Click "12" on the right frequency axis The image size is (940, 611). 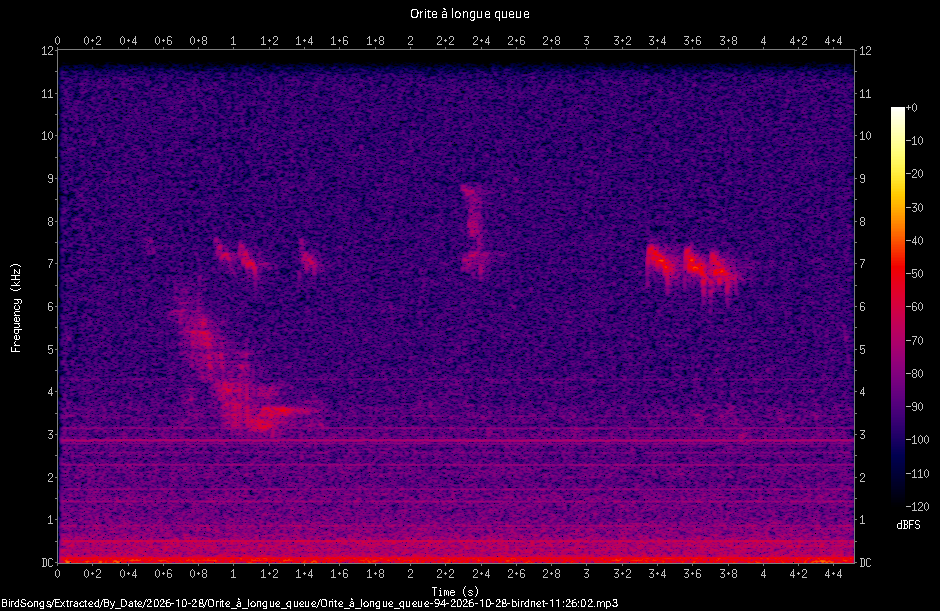(x=865, y=51)
